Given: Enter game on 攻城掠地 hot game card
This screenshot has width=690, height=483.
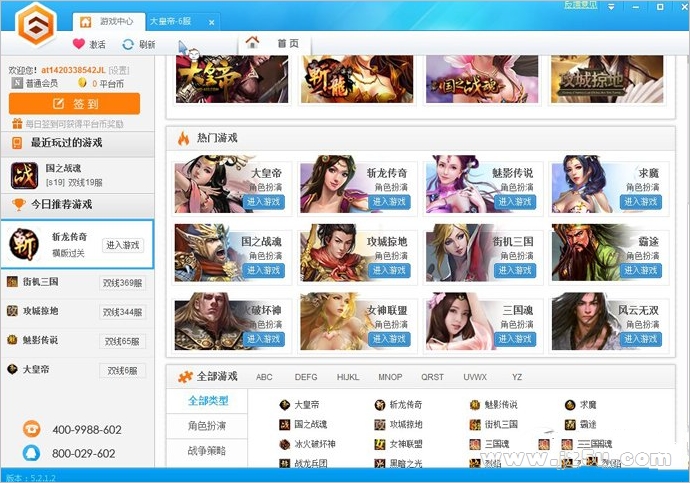Looking at the screenshot, I should click(x=389, y=270).
